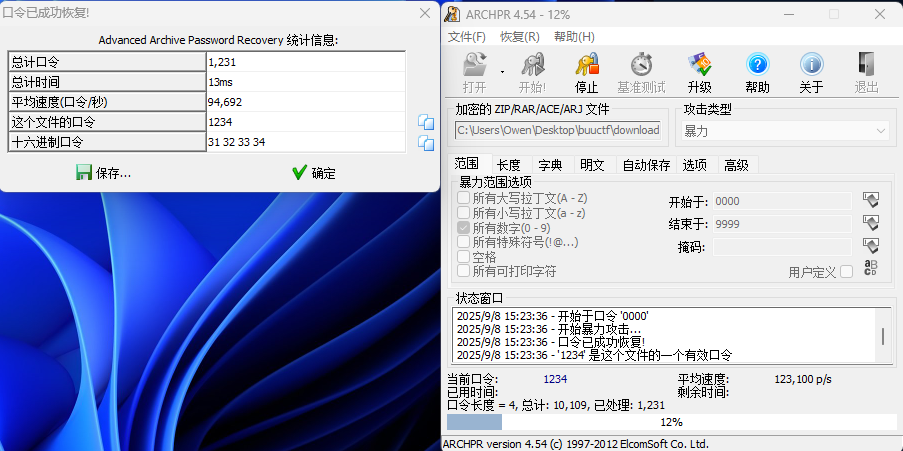Switch to the 高级 tab

737,165
